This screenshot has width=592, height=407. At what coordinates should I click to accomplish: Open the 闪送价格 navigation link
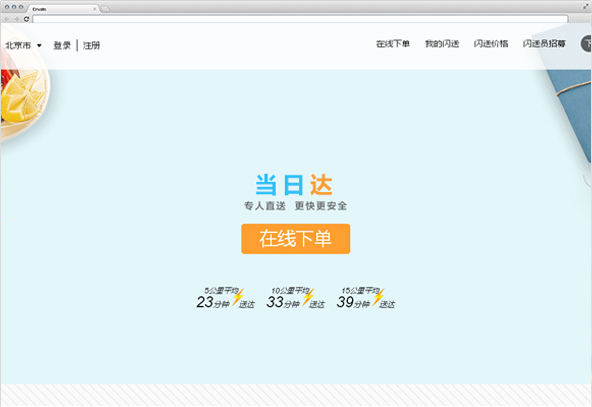pos(491,44)
